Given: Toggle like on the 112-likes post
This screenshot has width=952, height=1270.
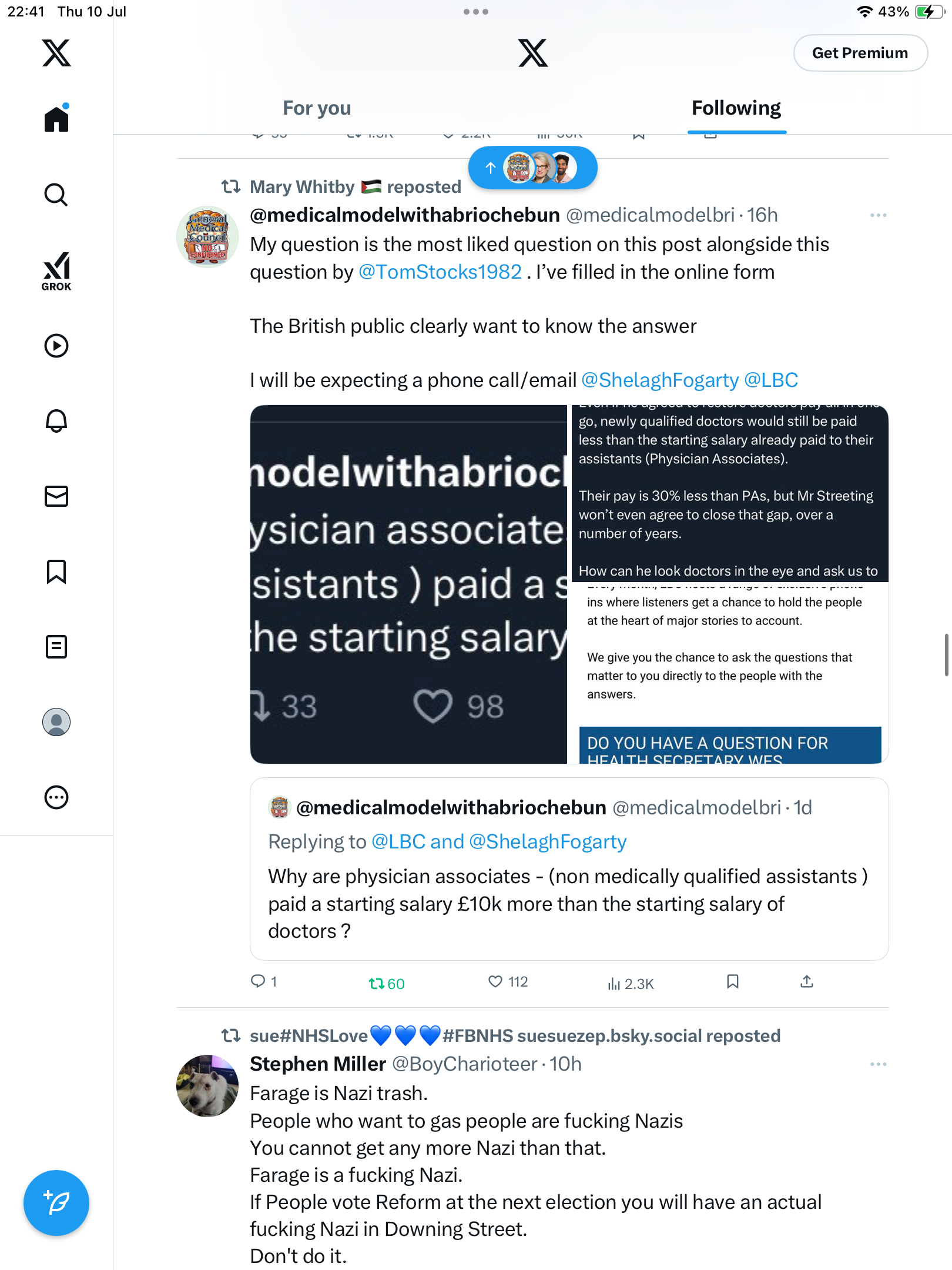Looking at the screenshot, I should pyautogui.click(x=508, y=982).
